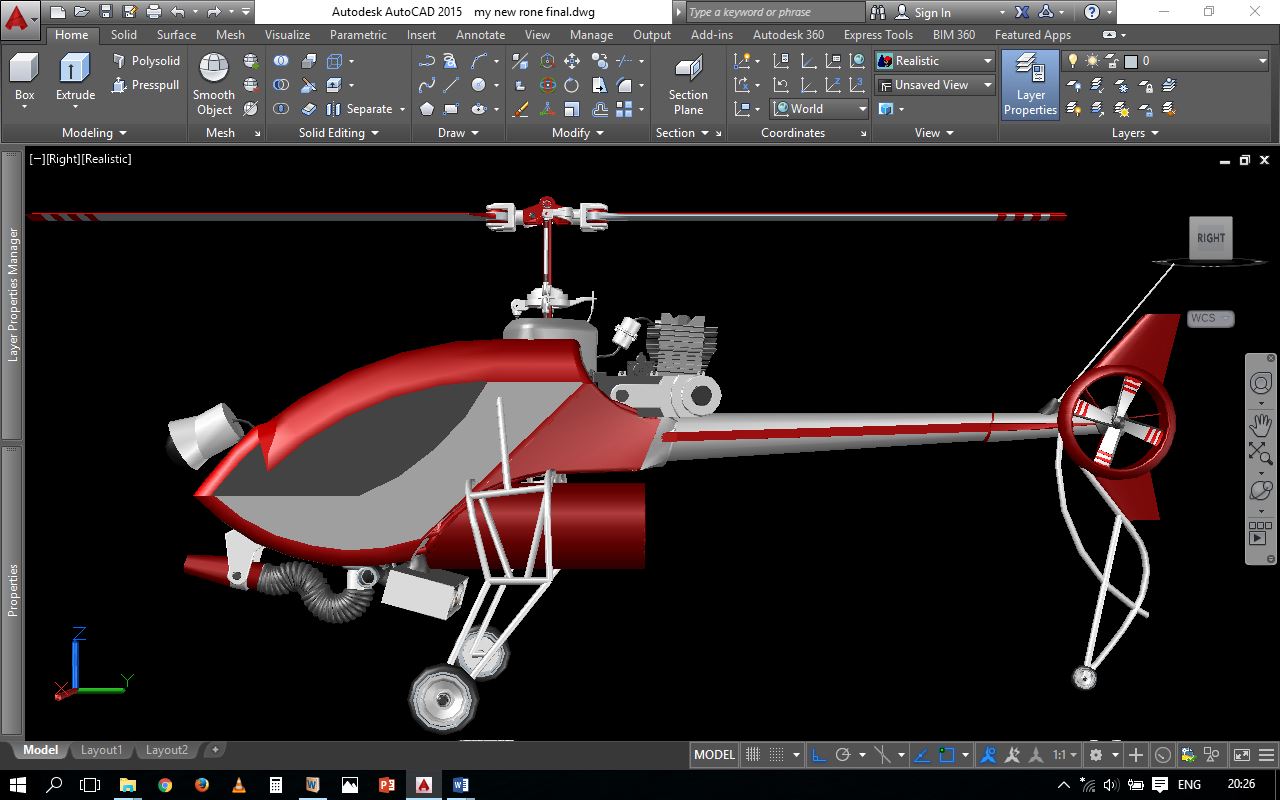Click the Smooth Object mesh tool
The image size is (1280, 800).
[214, 84]
